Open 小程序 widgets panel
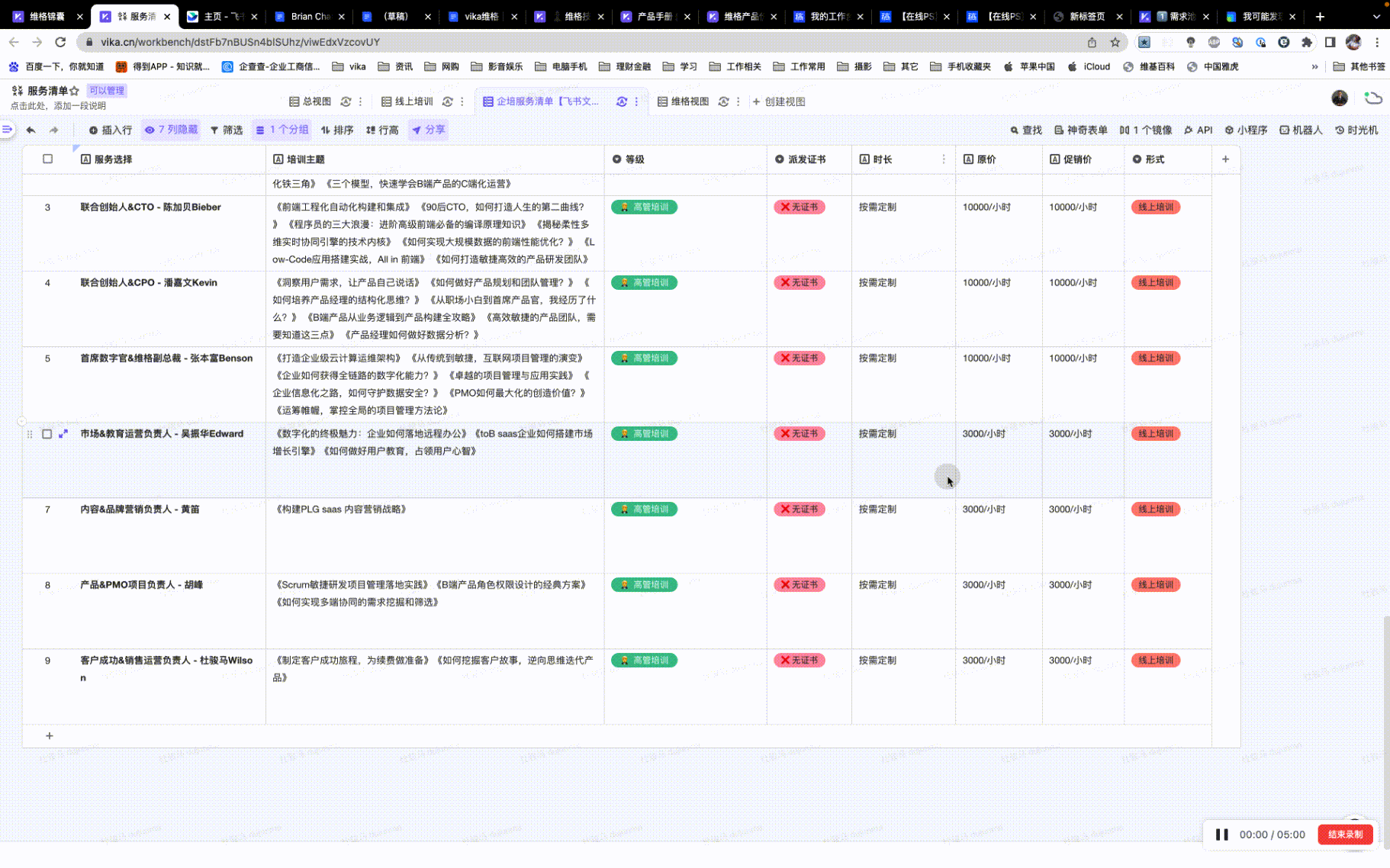This screenshot has width=1390, height=868. point(1246,130)
